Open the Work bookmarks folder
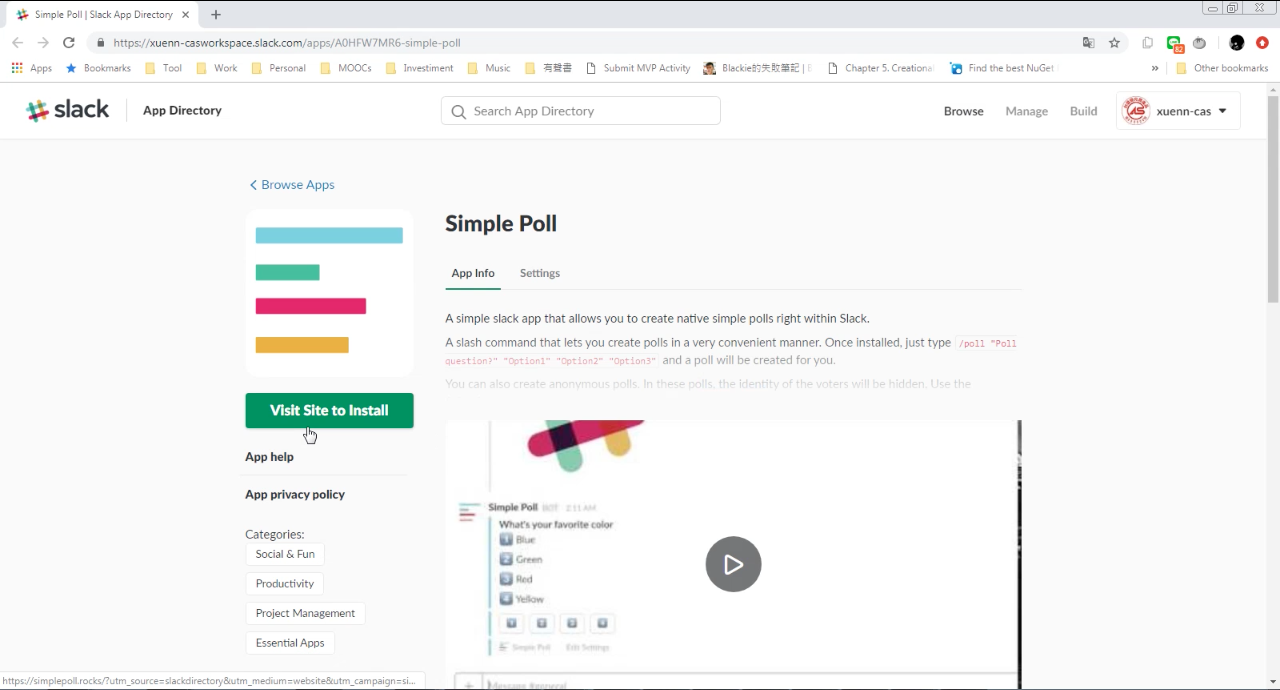Viewport: 1280px width, 690px height. tap(217, 68)
